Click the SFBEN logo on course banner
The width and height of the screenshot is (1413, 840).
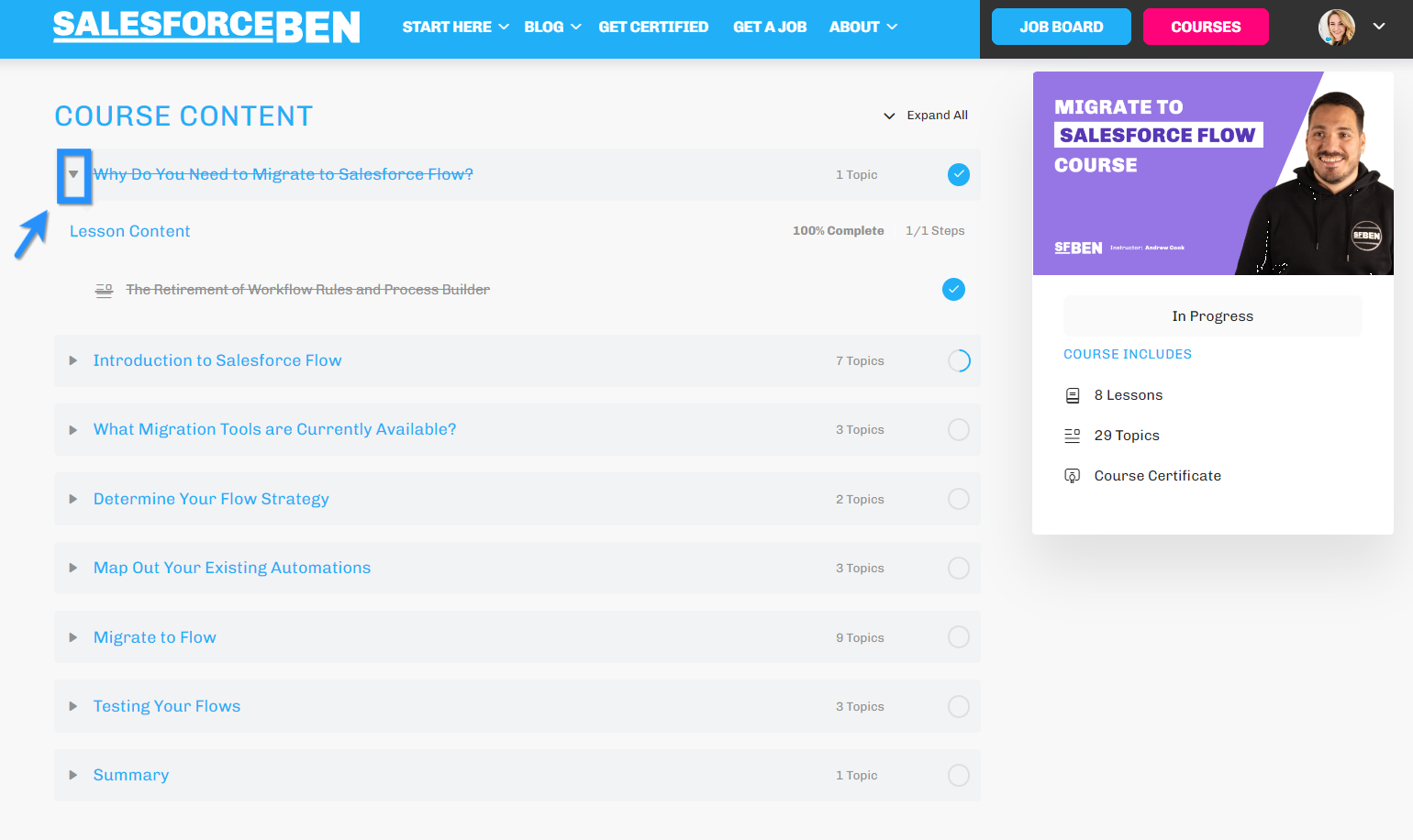tap(1078, 248)
